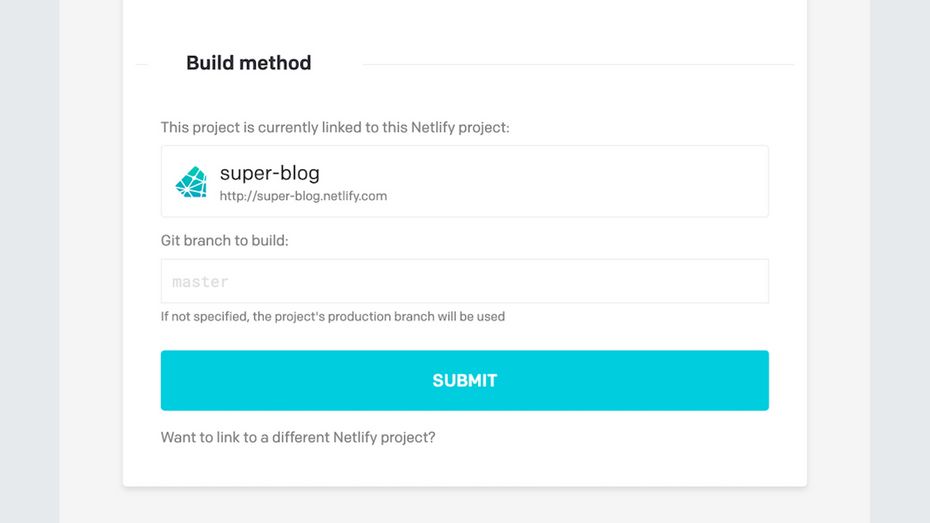Click the Git branch input field
The width and height of the screenshot is (930, 523).
[x=464, y=281]
